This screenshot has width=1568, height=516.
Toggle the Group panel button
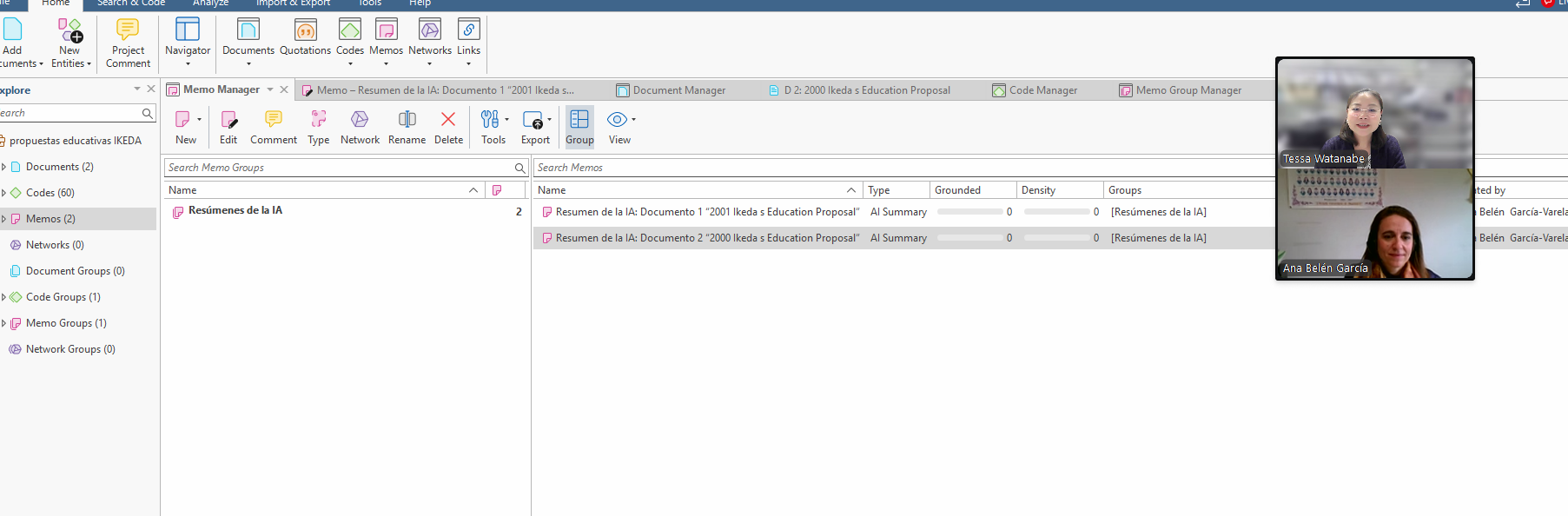[579, 127]
